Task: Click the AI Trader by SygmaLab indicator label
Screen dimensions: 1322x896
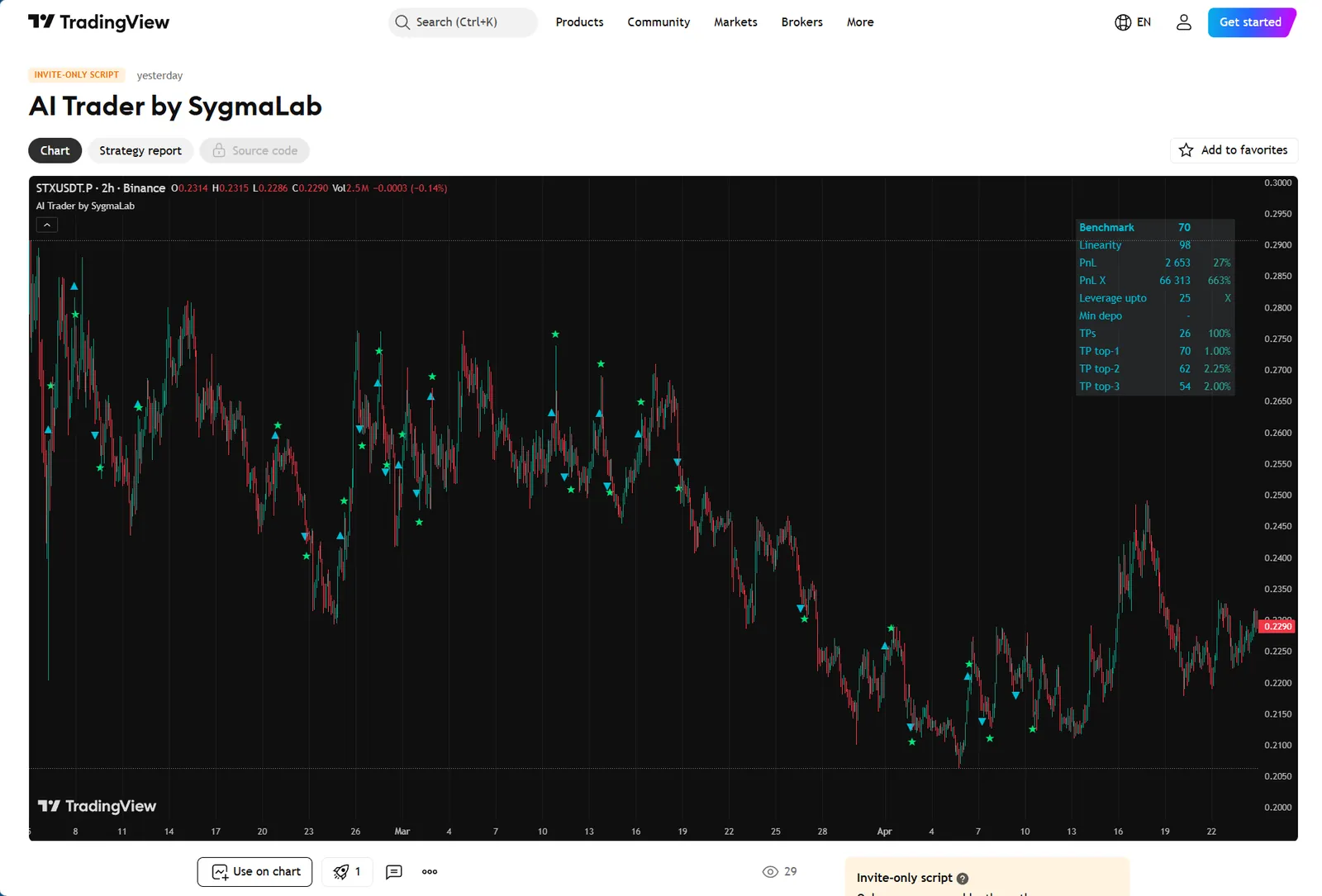Action: pyautogui.click(x=85, y=206)
